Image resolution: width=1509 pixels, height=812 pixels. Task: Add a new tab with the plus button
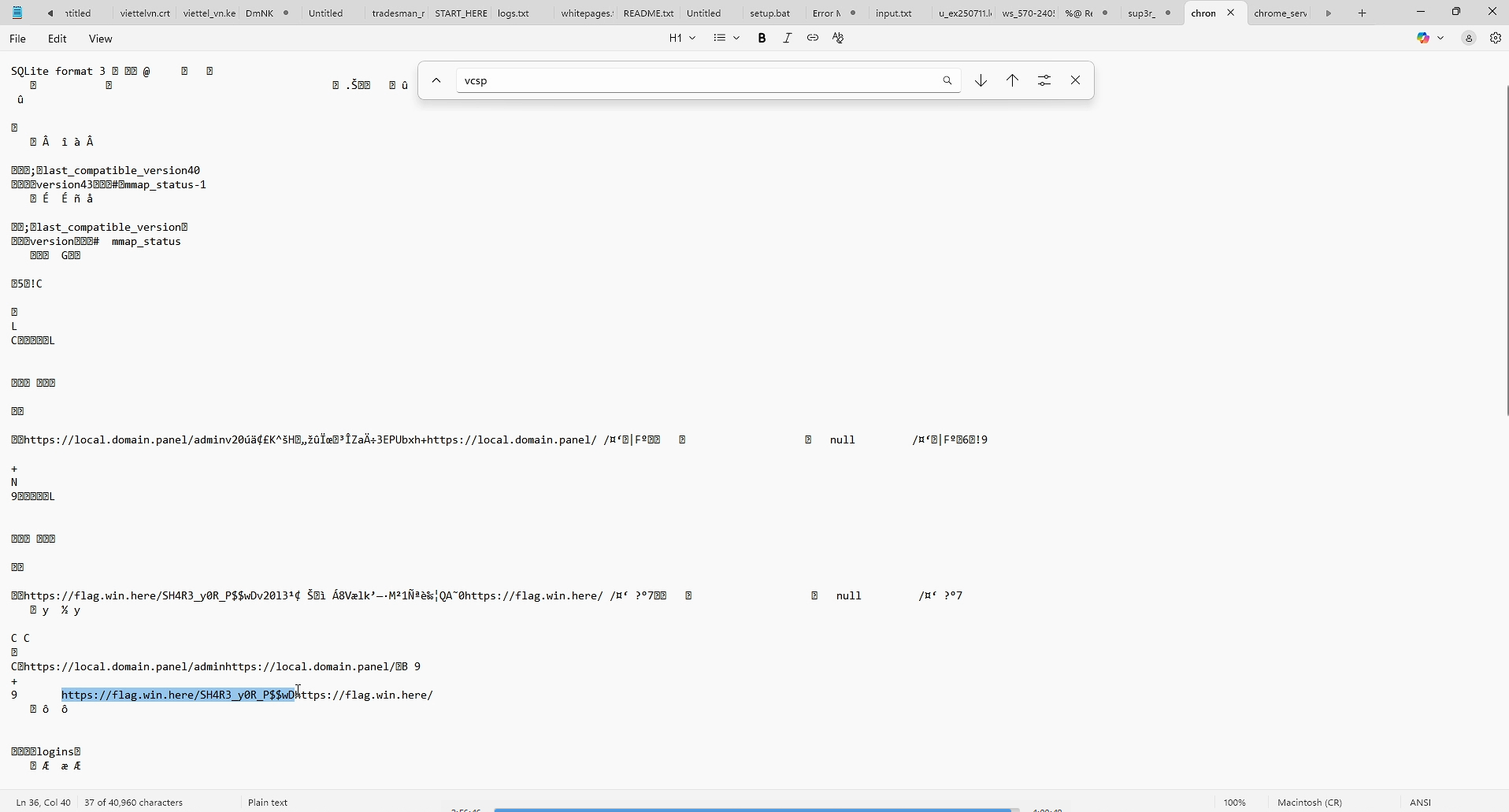click(x=1363, y=13)
